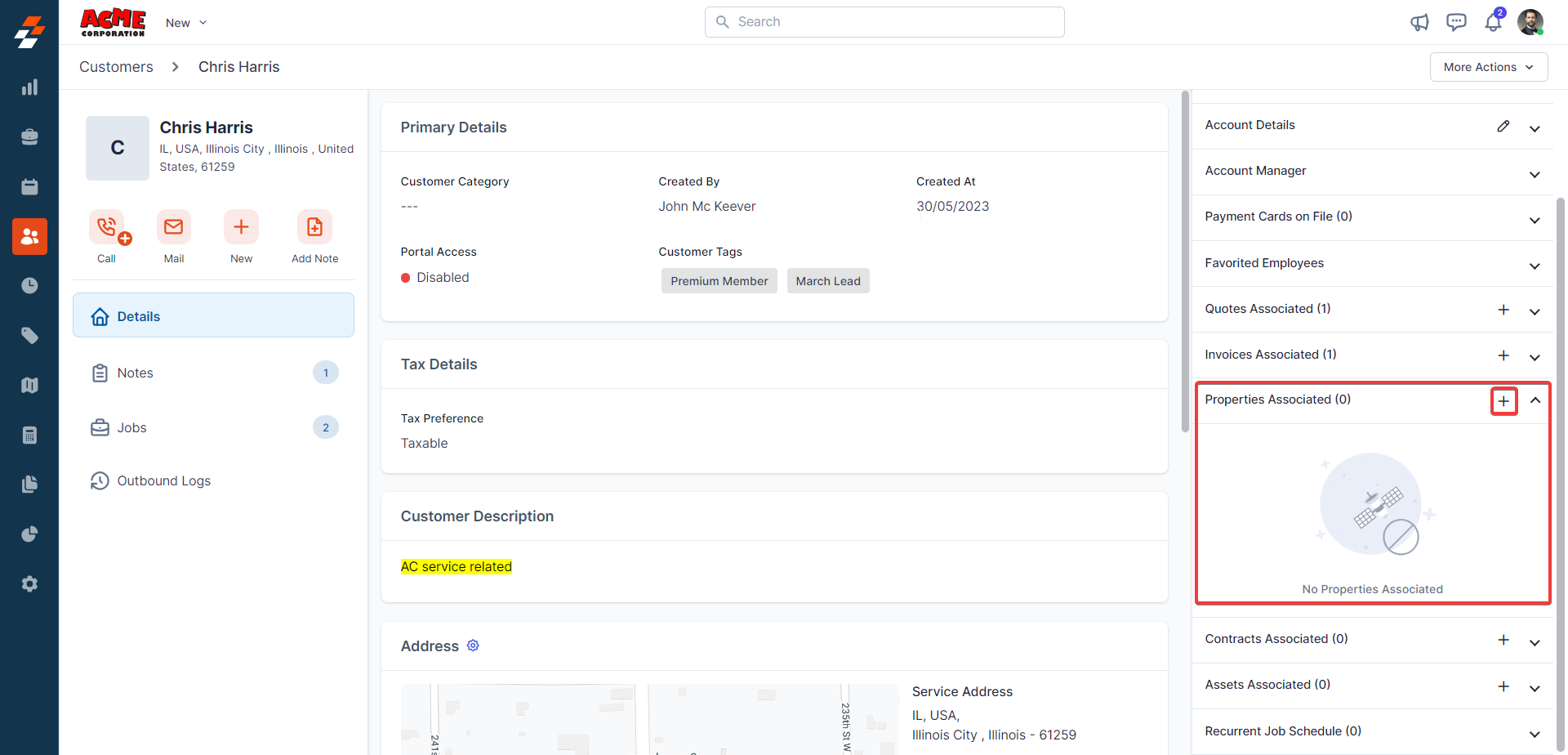Expand the Account Manager section
The image size is (1568, 755).
click(x=1535, y=175)
